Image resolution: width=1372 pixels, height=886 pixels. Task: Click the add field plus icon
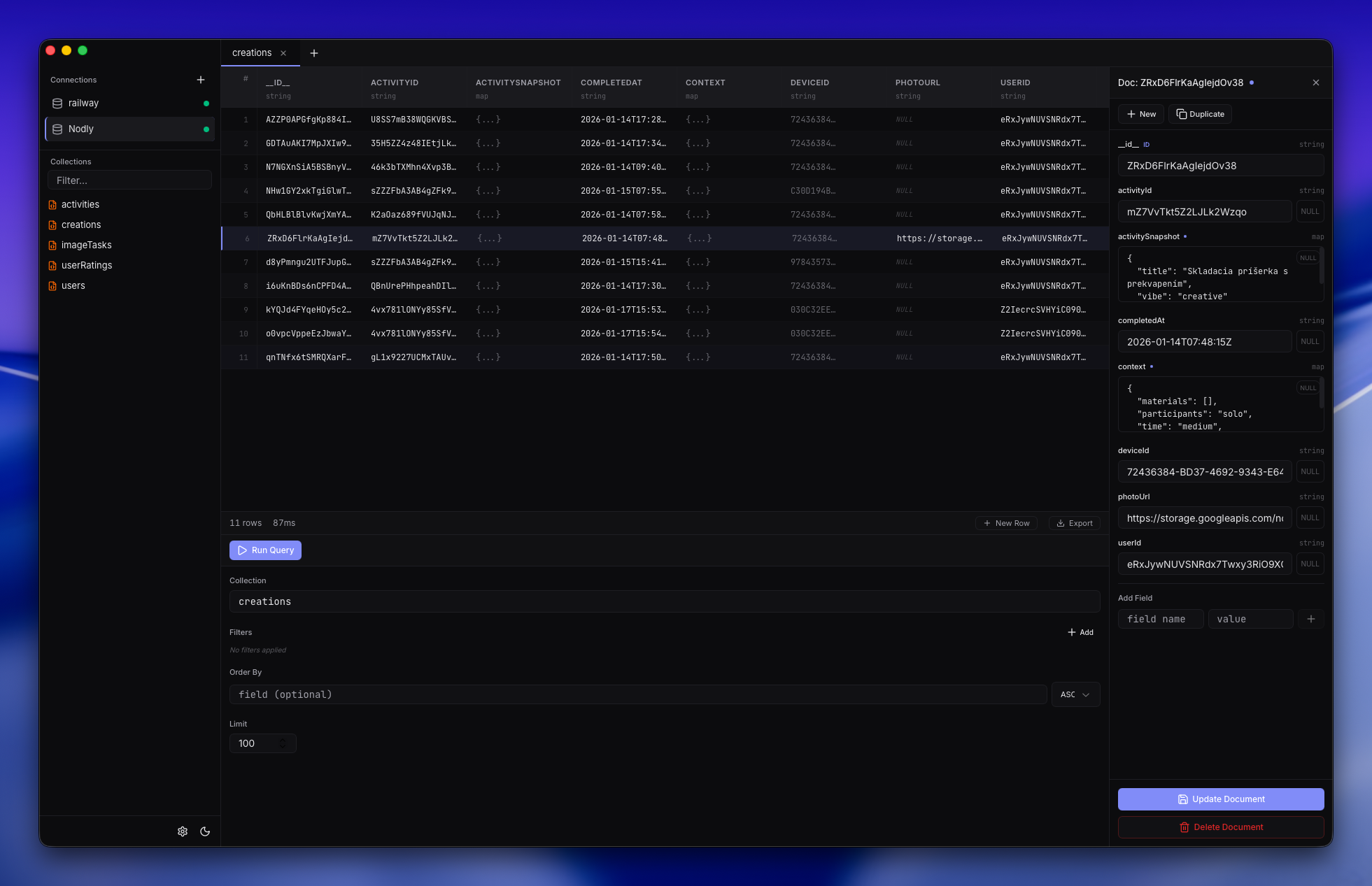point(1311,619)
